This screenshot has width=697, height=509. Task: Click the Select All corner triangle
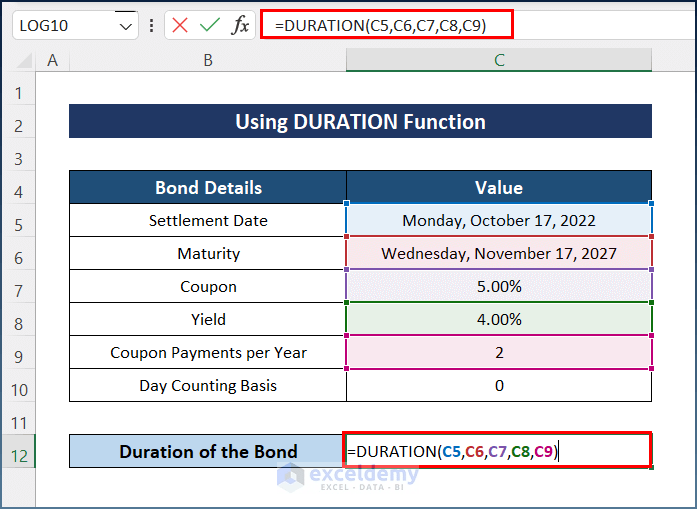(24, 61)
